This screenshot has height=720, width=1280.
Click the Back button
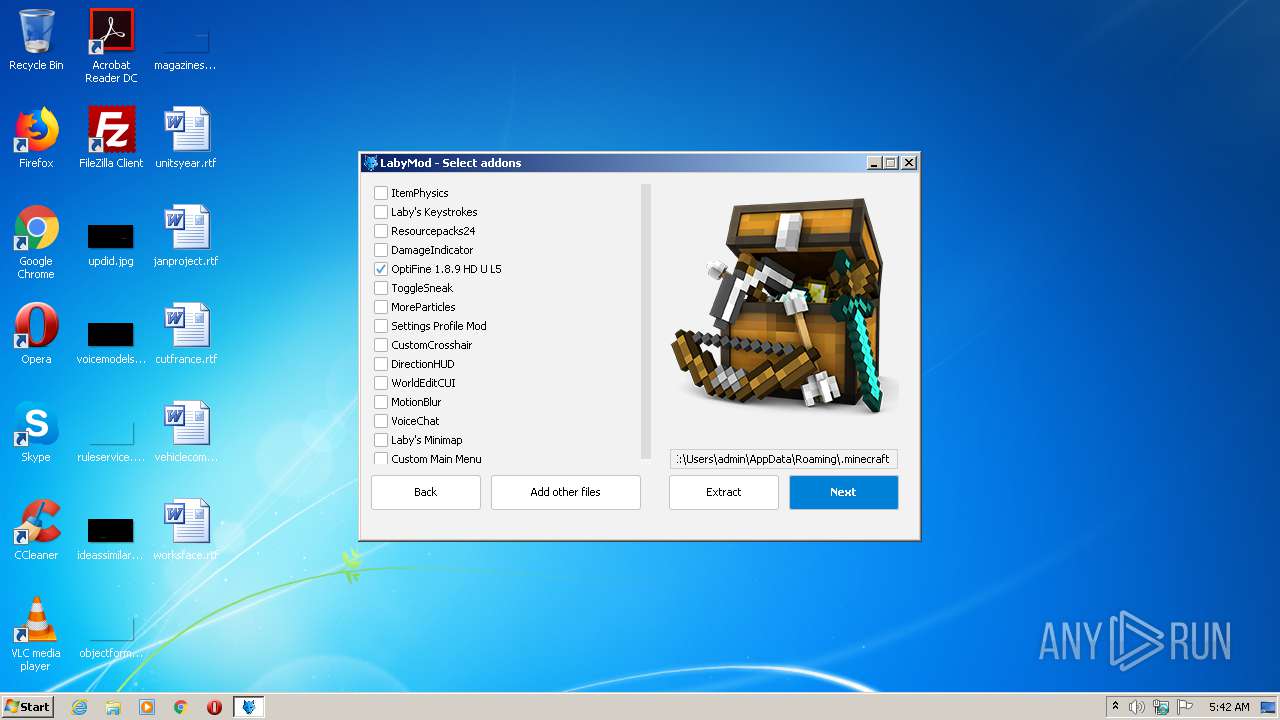point(426,492)
